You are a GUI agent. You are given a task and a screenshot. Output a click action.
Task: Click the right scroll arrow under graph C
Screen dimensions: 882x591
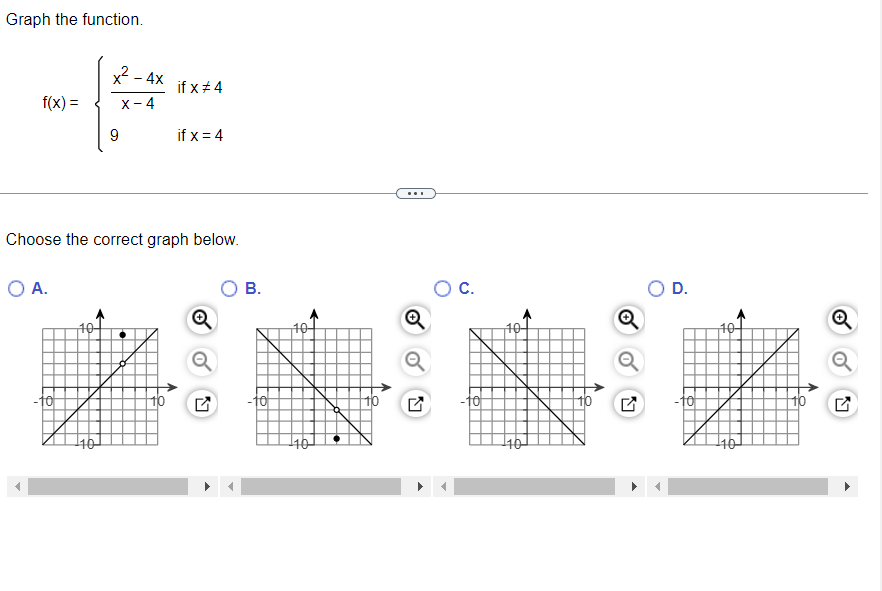tap(635, 486)
